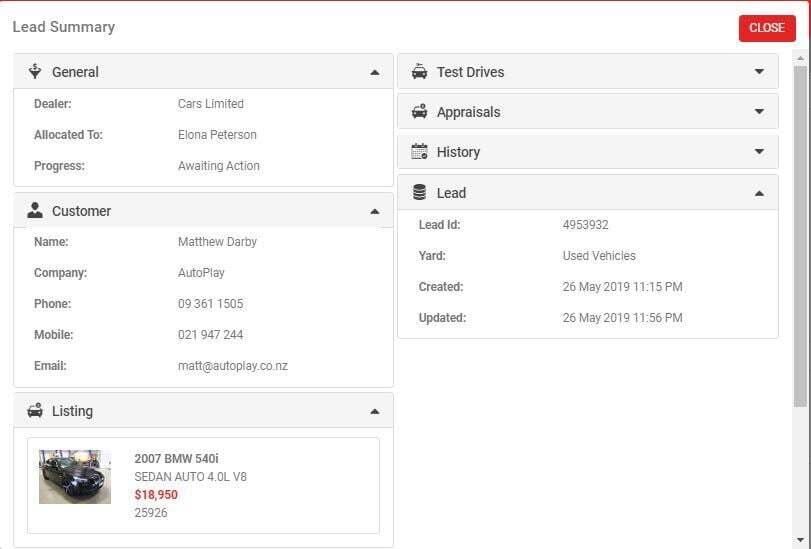The image size is (811, 549).
Task: Click the Created: label
Action: (441, 287)
